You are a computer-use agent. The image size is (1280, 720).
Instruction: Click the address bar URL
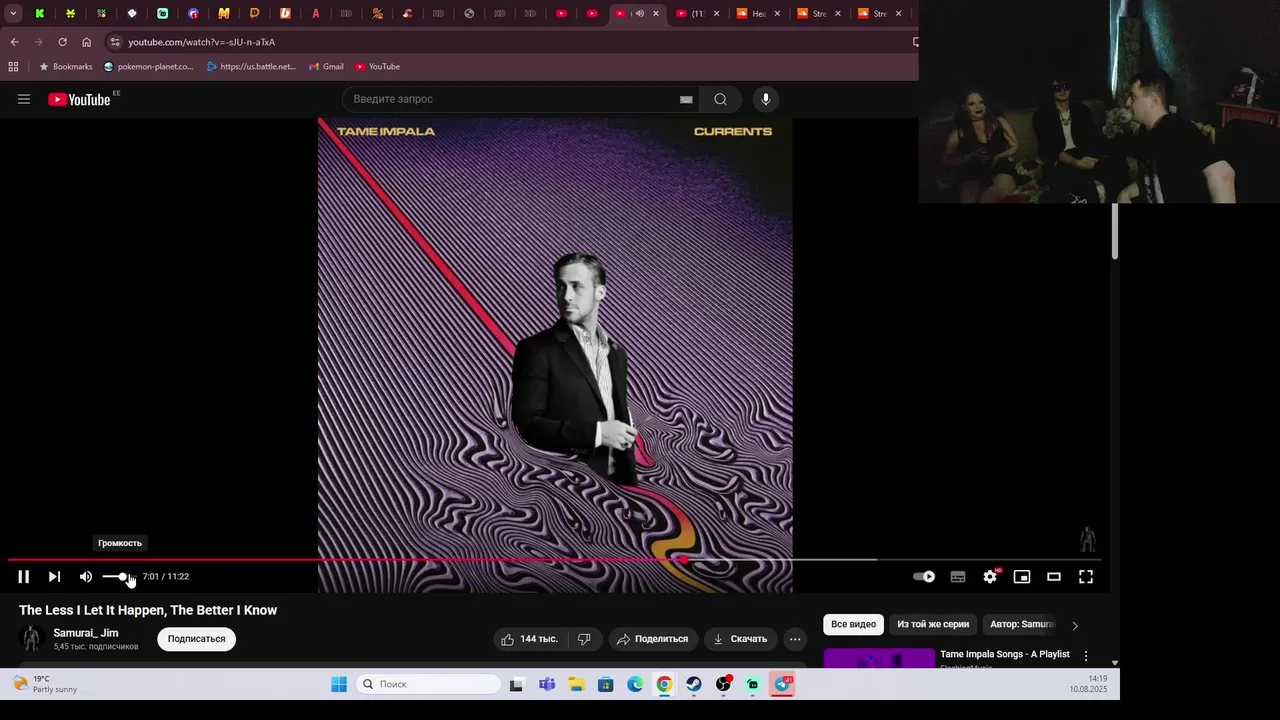202,42
